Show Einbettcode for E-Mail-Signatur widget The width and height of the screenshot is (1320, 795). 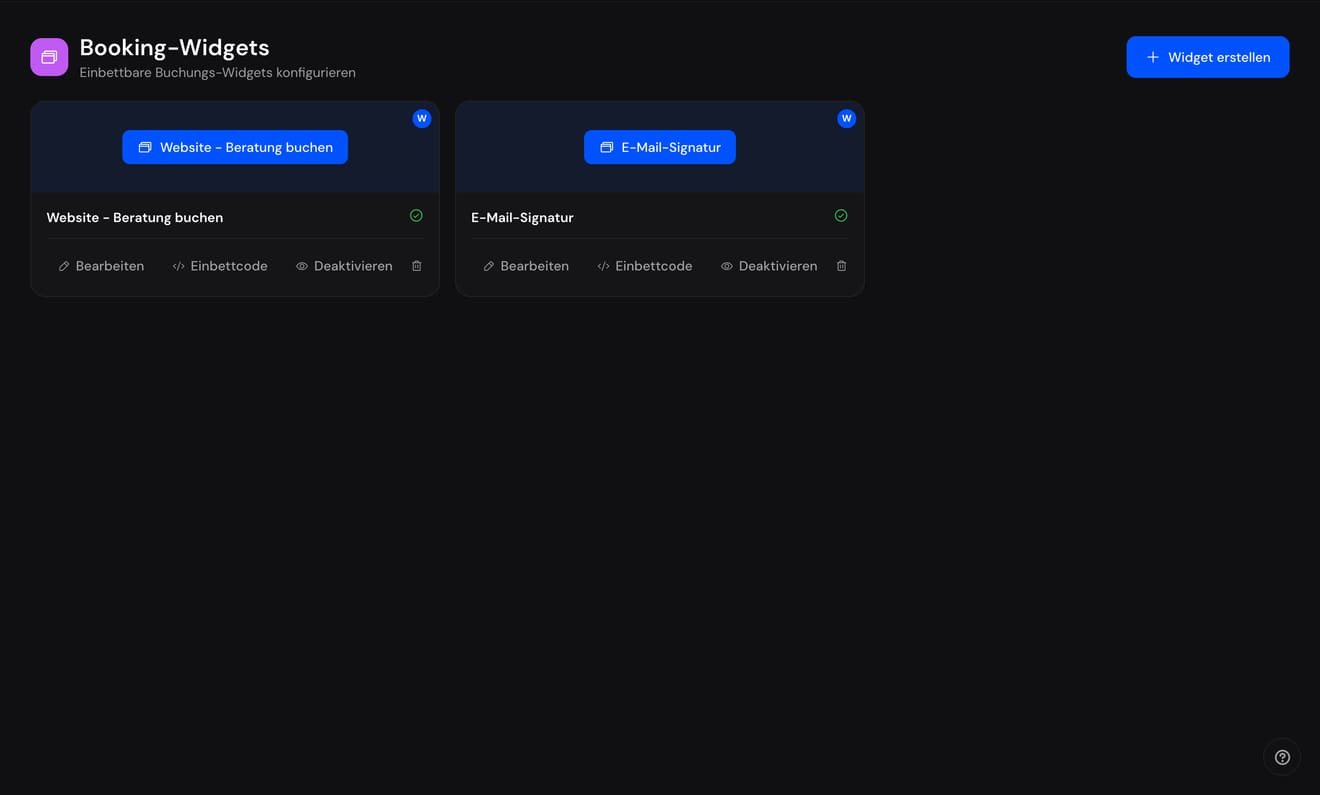click(x=645, y=266)
